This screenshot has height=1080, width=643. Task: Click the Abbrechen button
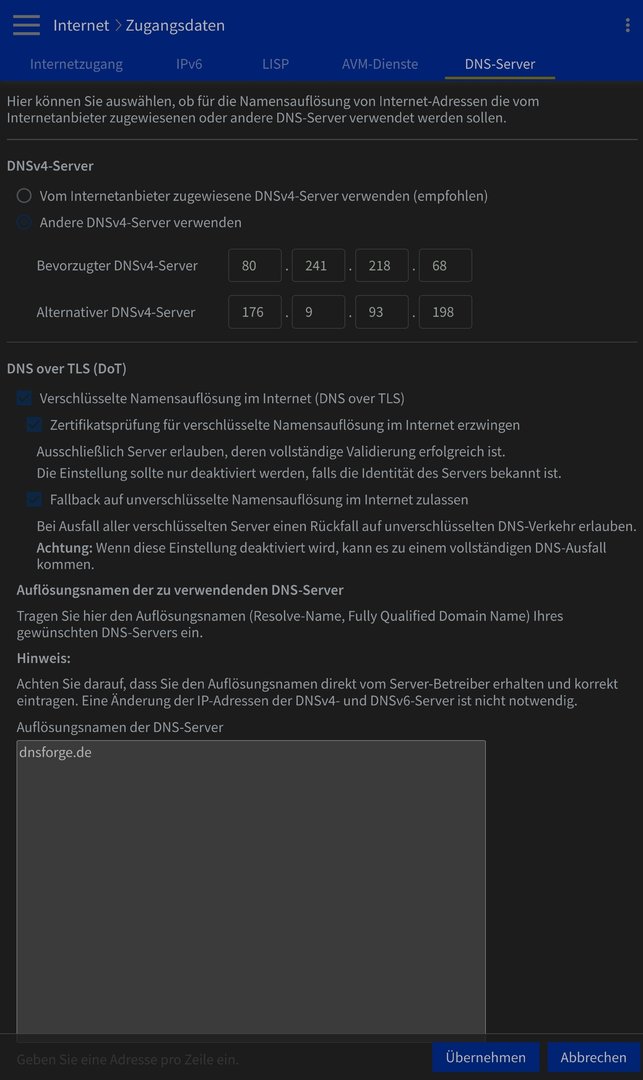[593, 1057]
